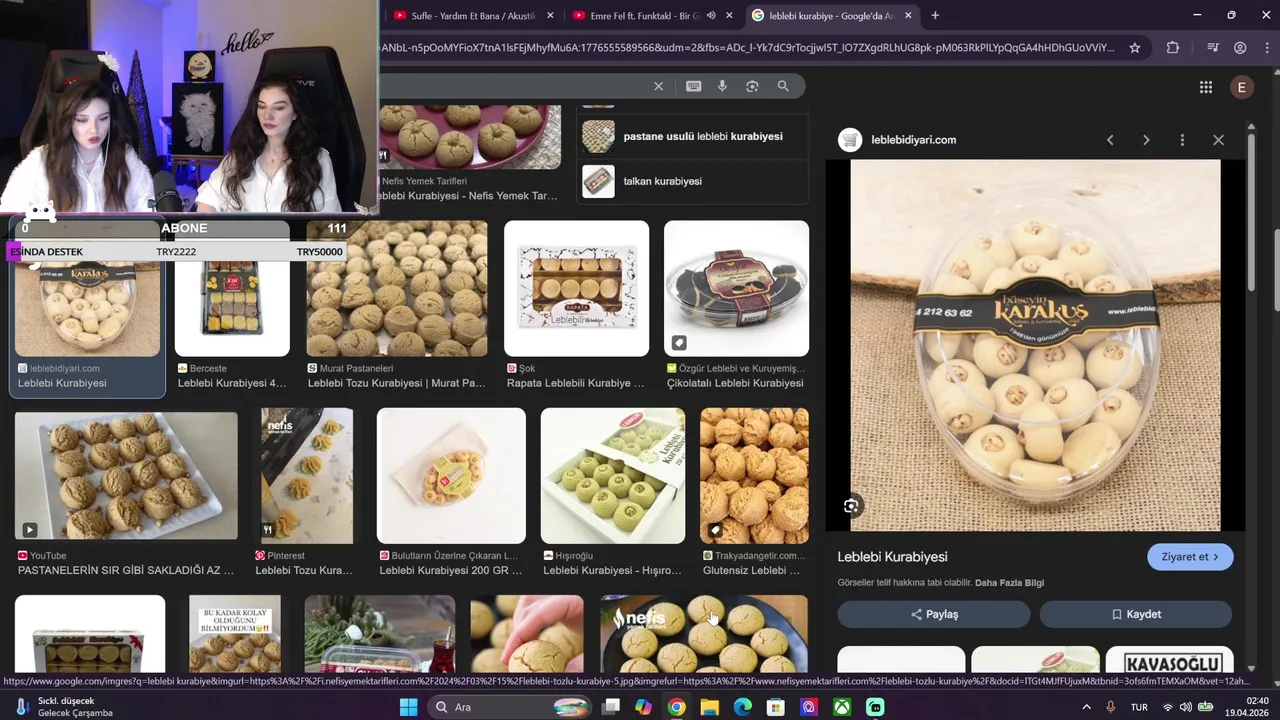Open Microsoft Edge from the taskbar

coord(742,707)
